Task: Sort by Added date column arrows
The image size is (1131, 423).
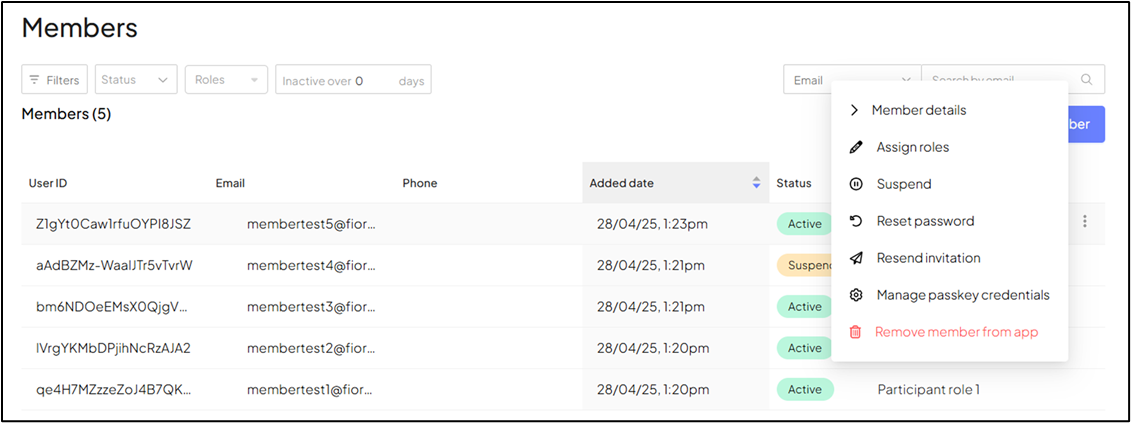Action: pyautogui.click(x=756, y=183)
